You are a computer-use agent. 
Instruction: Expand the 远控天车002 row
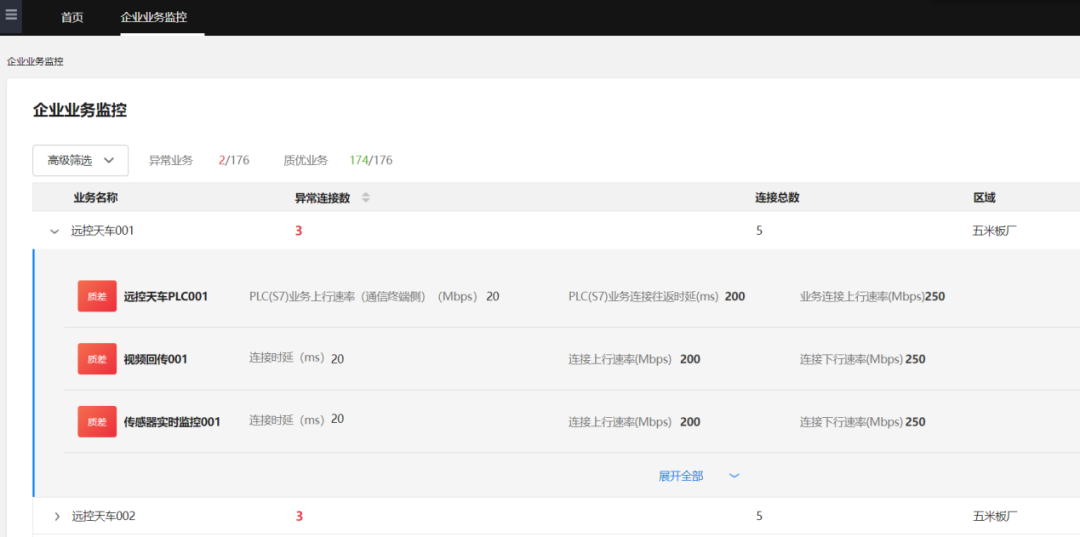(x=57, y=516)
